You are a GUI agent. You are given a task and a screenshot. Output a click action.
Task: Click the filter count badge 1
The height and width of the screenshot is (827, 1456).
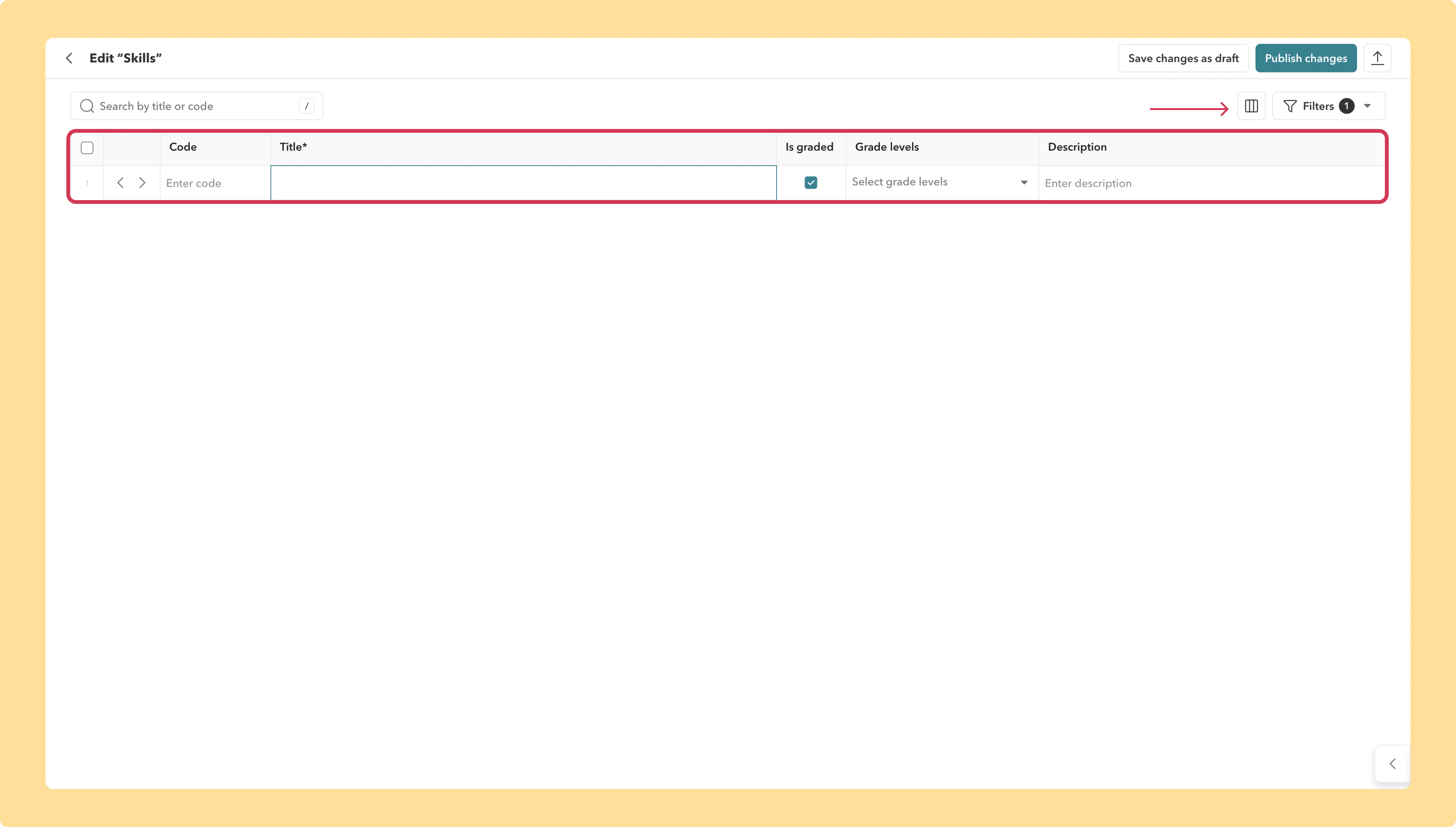coord(1347,106)
